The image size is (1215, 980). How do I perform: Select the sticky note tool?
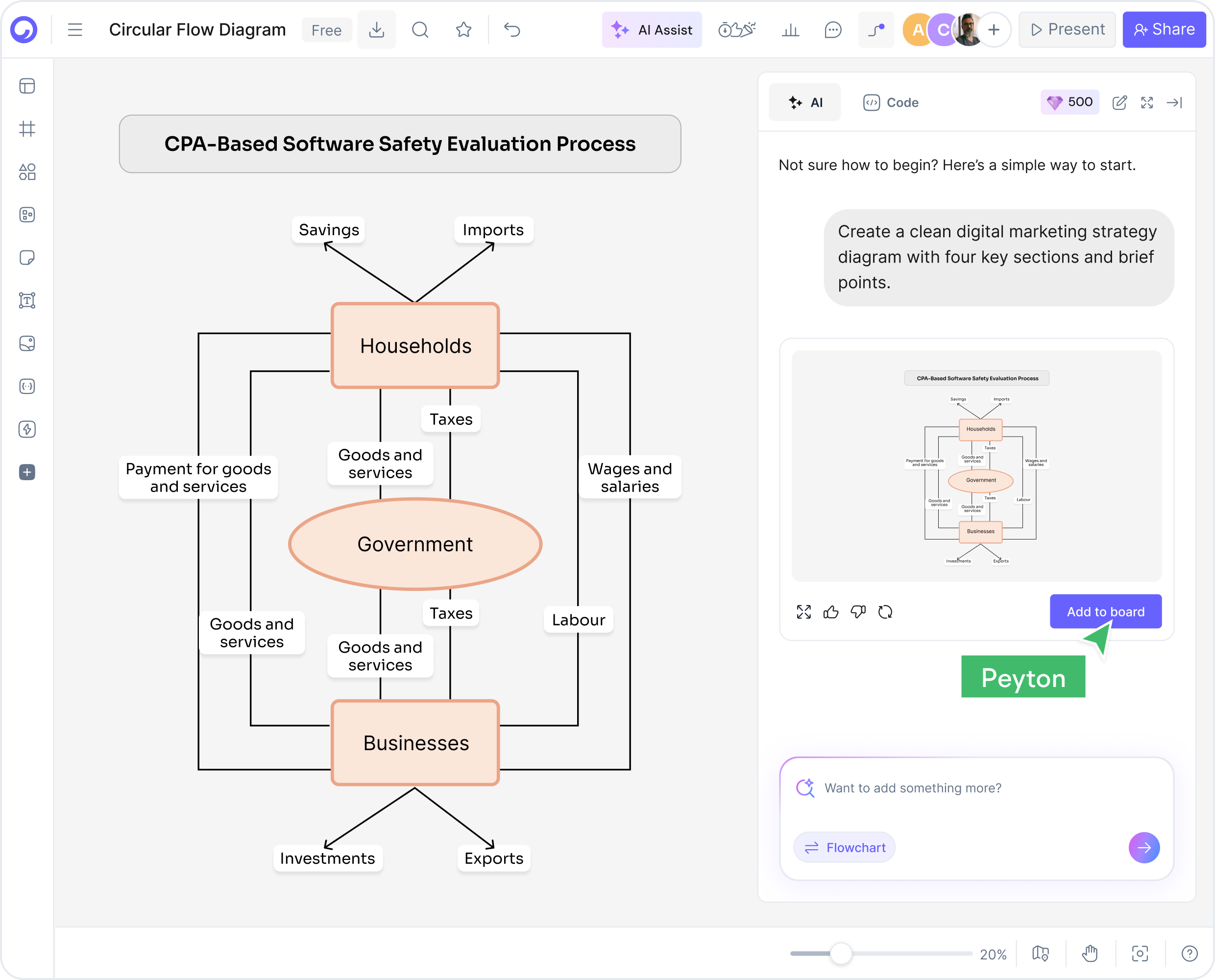pyautogui.click(x=27, y=257)
